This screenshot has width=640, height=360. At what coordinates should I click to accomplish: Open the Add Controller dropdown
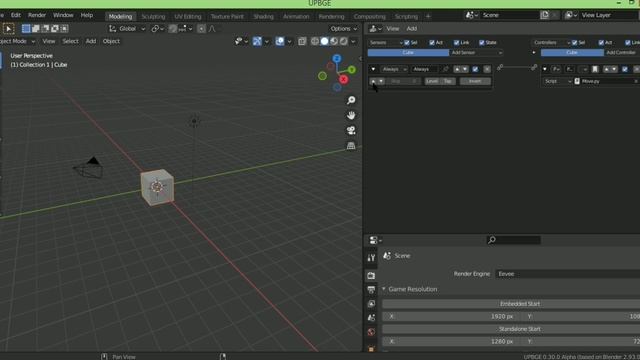tap(622, 53)
